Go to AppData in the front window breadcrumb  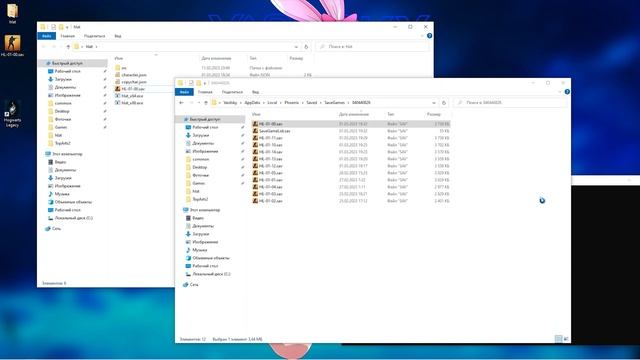252,103
